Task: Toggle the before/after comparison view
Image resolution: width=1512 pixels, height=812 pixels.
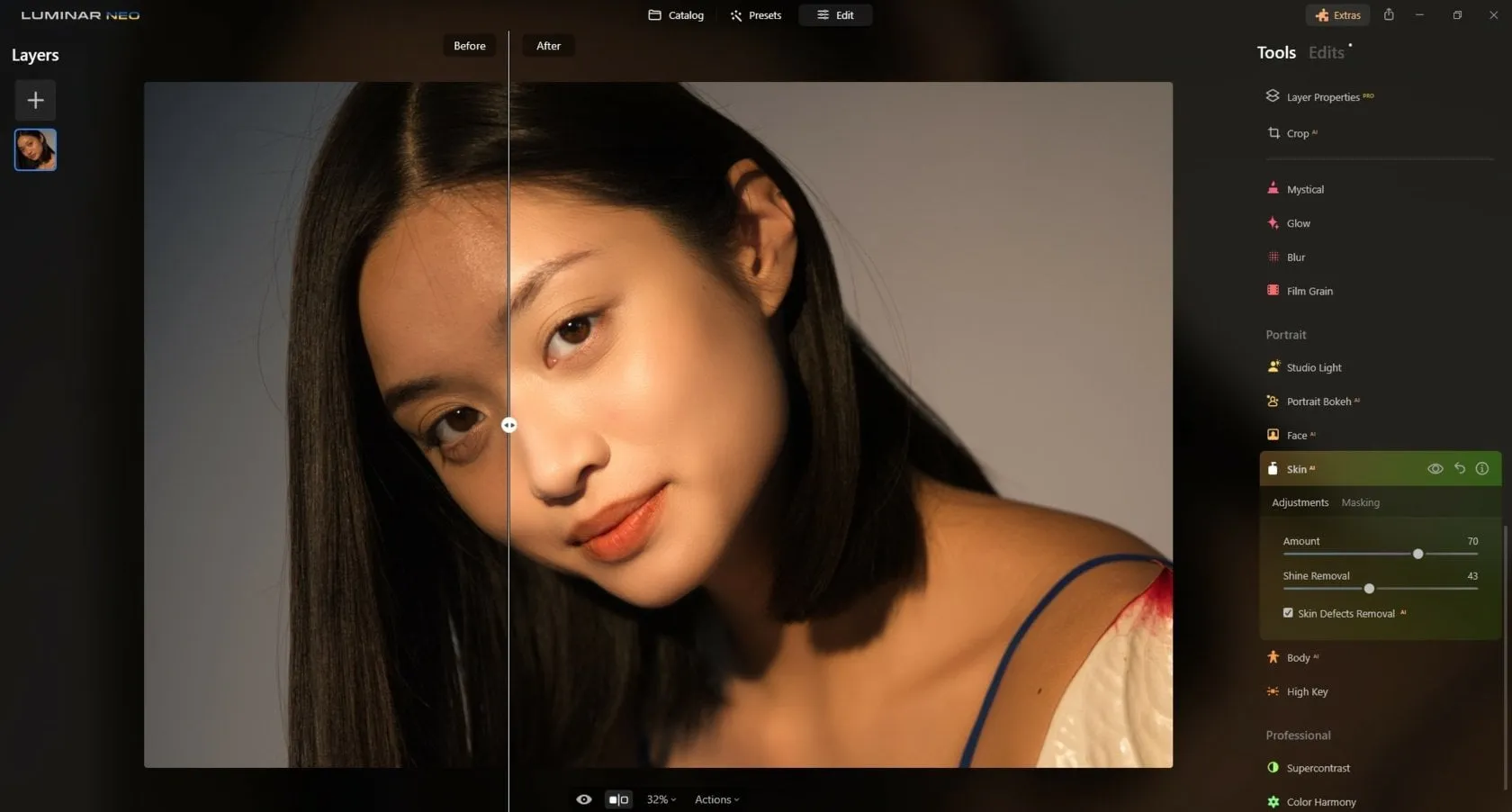Action: pyautogui.click(x=618, y=798)
